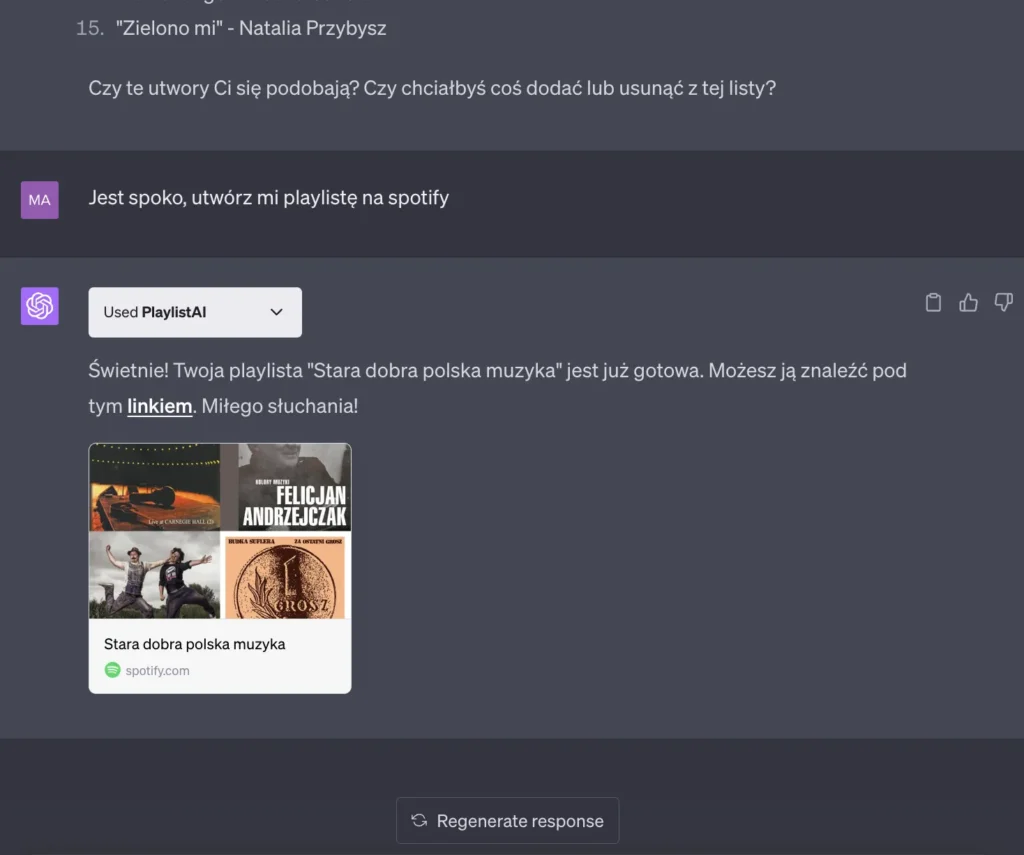This screenshot has width=1024, height=855.
Task: Open the 'linkiem' playlist hyperlink
Action: coord(159,406)
